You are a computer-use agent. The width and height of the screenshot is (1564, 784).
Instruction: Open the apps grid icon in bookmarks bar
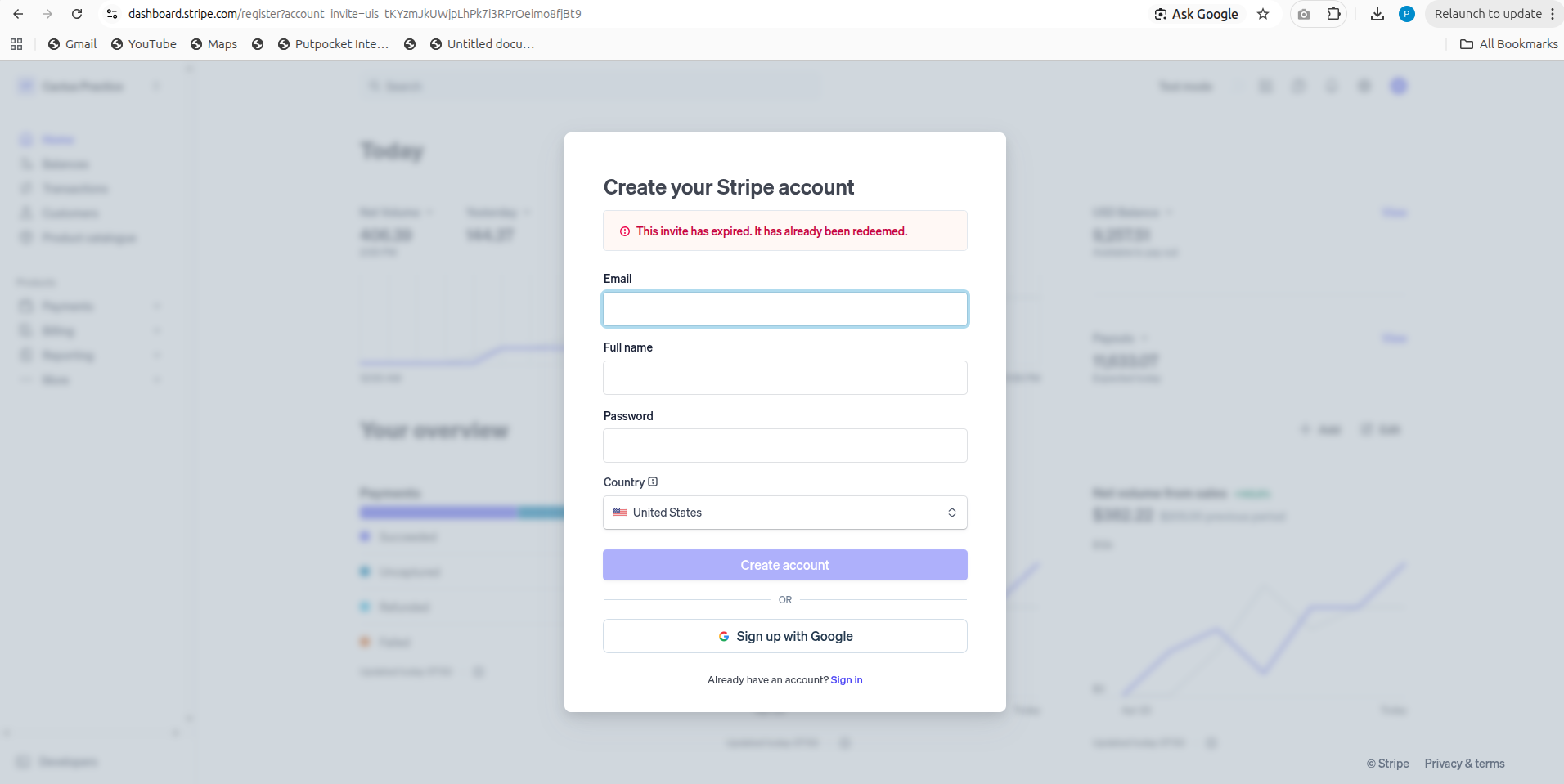tap(16, 44)
